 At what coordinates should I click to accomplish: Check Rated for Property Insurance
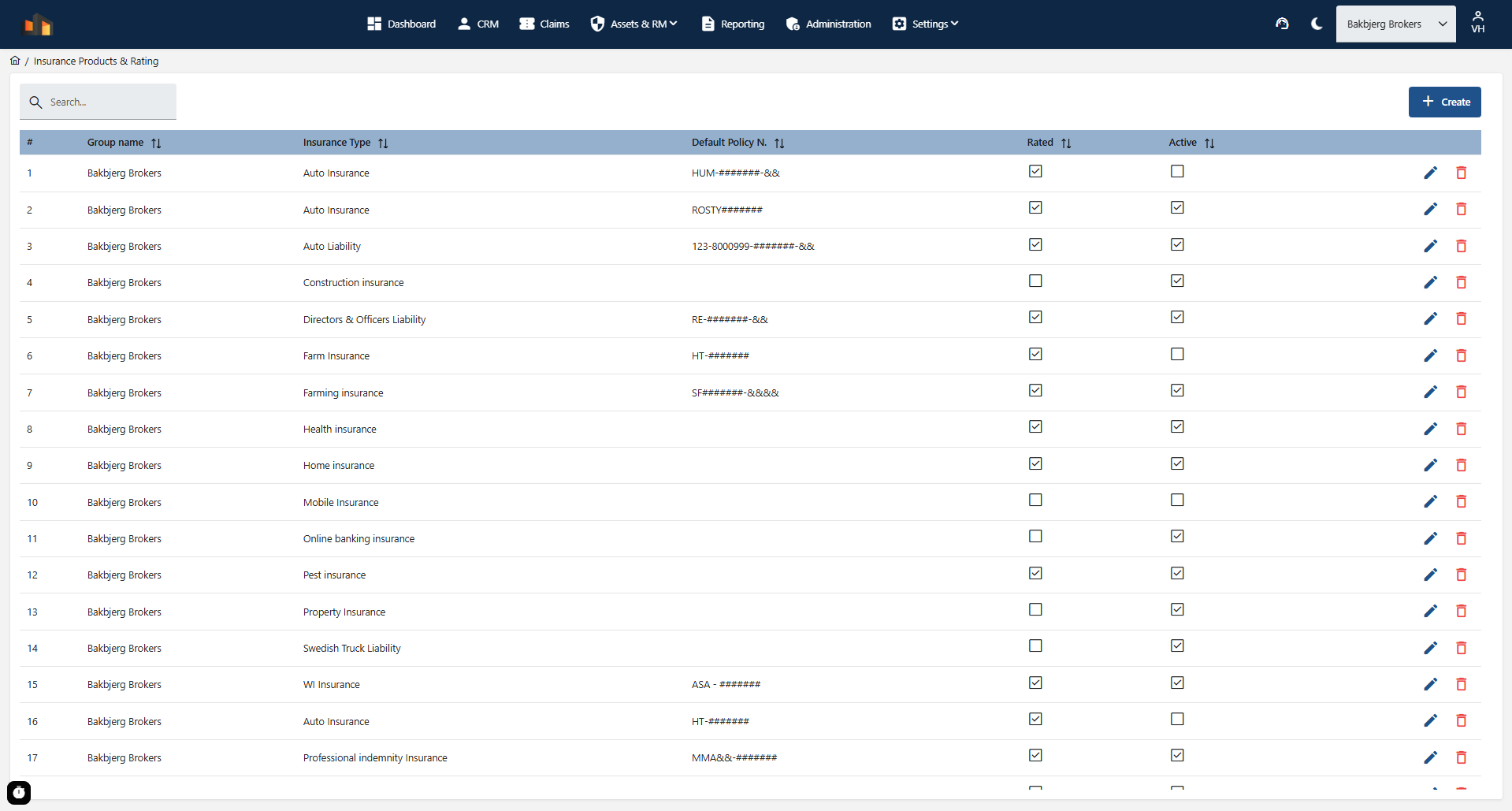pos(1035,609)
